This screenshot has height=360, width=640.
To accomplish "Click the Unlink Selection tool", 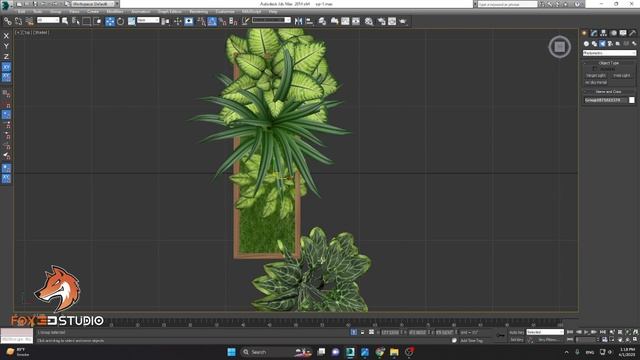I will (18, 21).
